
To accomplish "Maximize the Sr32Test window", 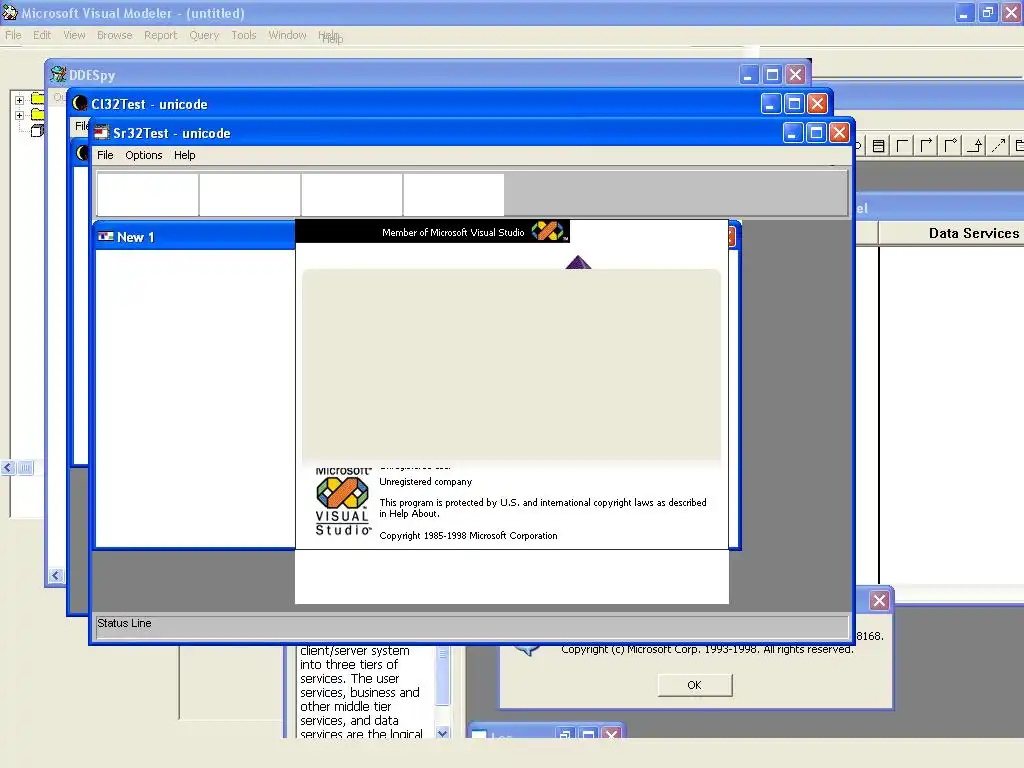I will [x=816, y=133].
